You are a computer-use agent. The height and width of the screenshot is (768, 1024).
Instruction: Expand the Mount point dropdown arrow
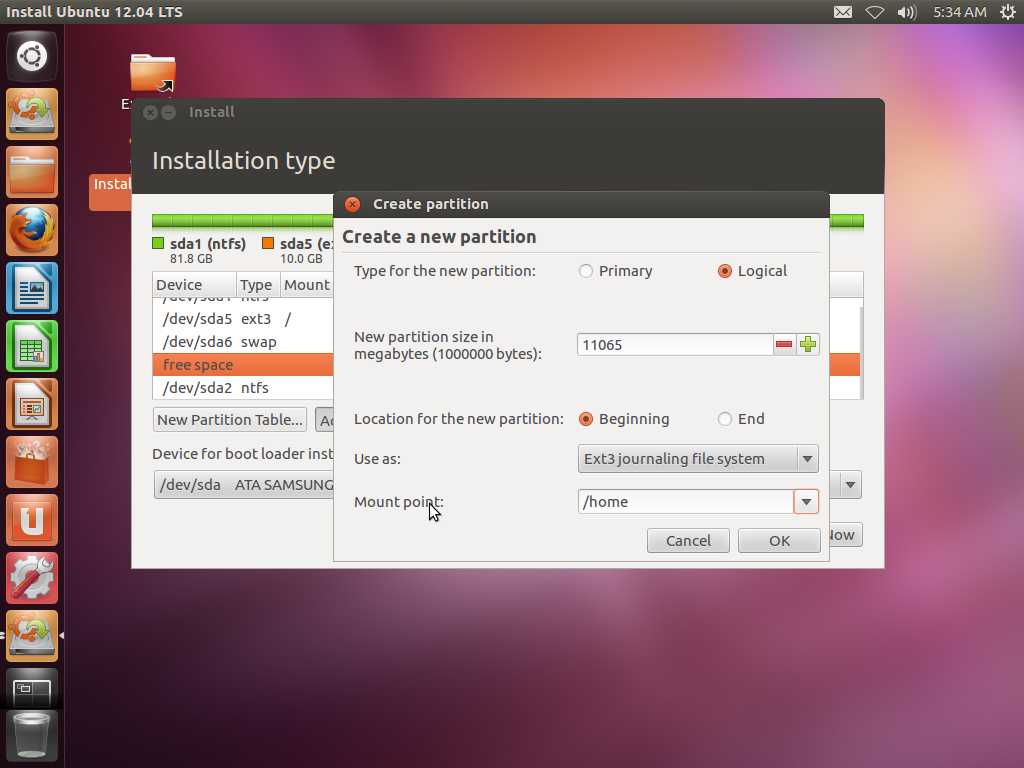(807, 502)
